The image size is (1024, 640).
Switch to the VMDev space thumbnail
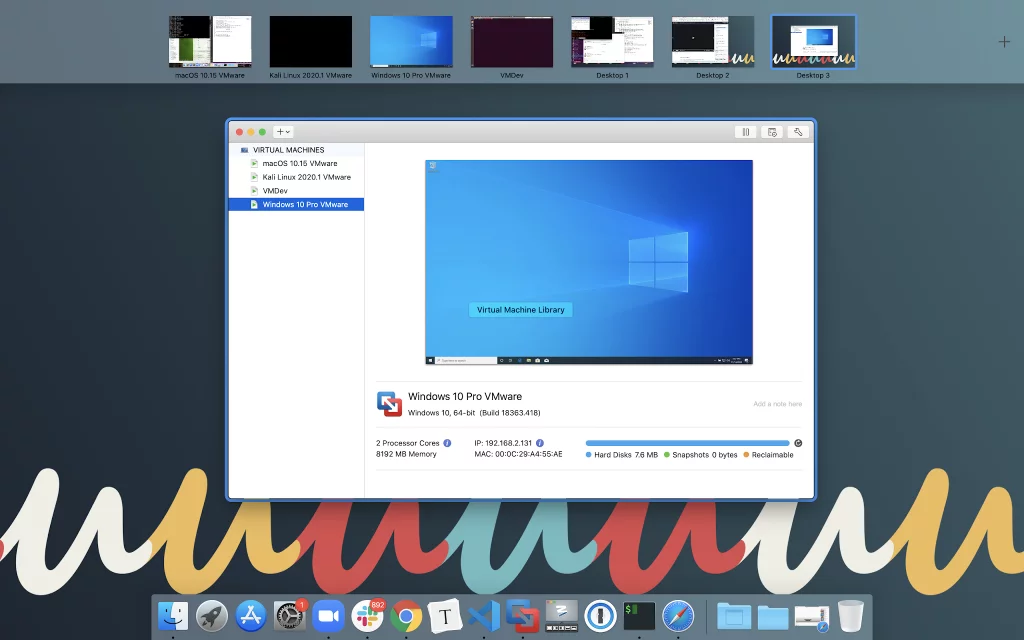512,42
